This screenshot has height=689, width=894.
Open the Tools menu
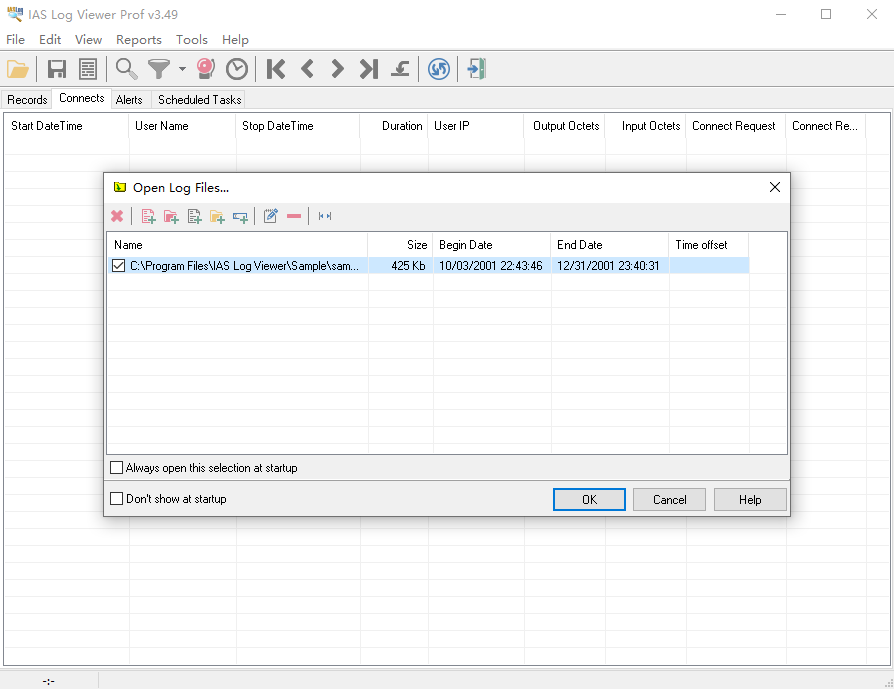[191, 40]
